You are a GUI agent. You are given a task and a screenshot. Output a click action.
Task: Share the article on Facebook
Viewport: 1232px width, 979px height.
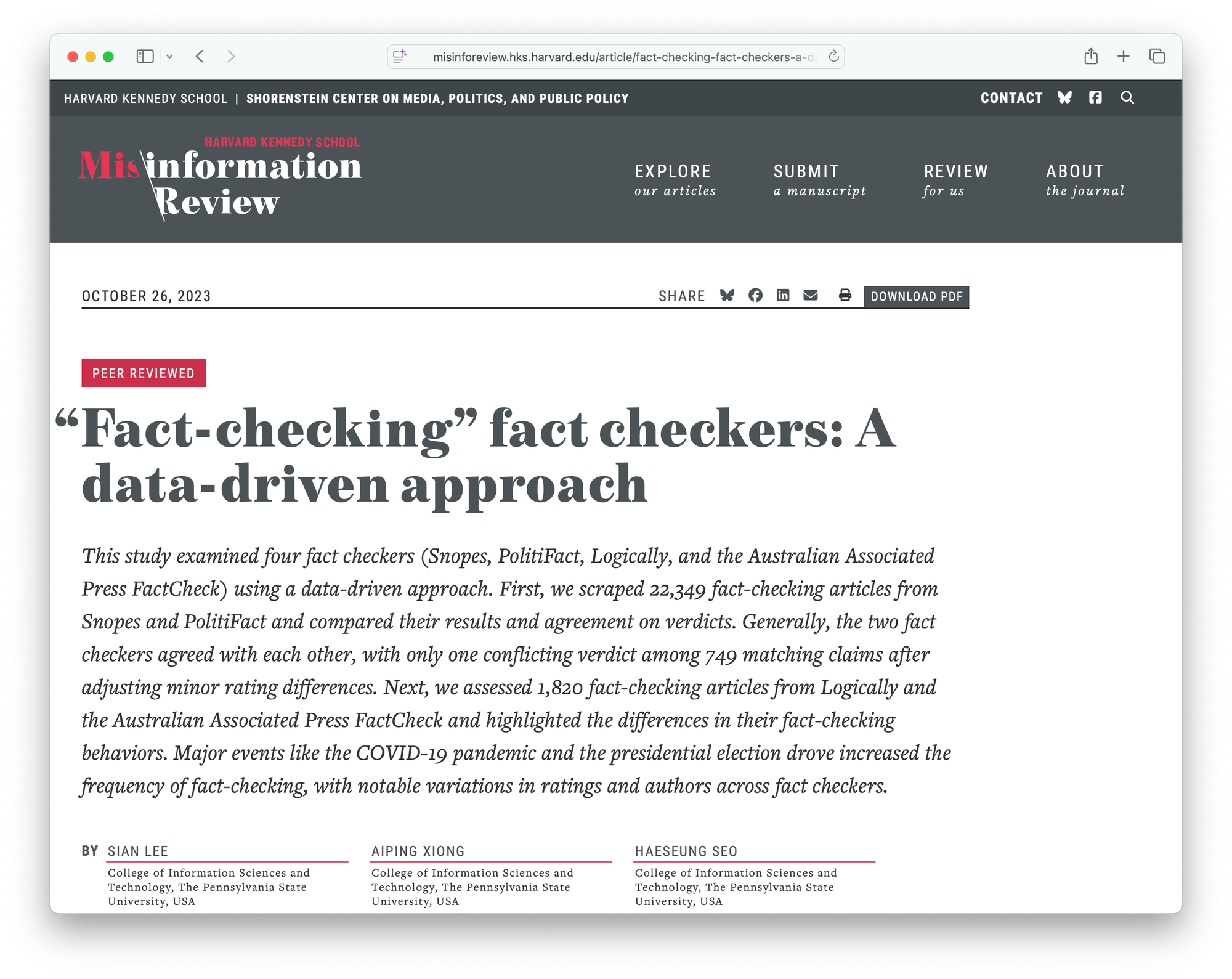click(x=755, y=296)
